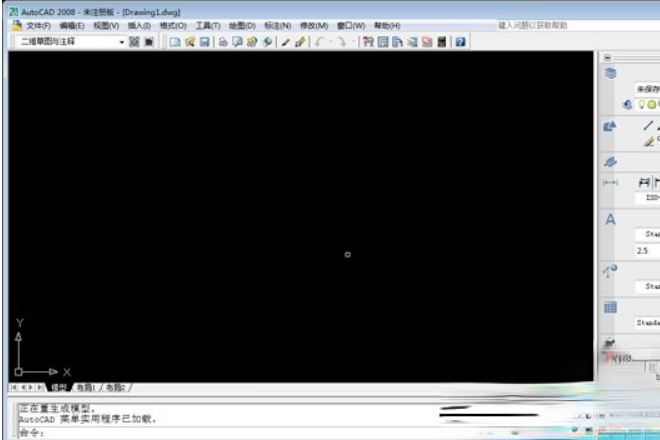The width and height of the screenshot is (660, 440).
Task: Click the 2D Navigate panel icon
Action: (609, 344)
